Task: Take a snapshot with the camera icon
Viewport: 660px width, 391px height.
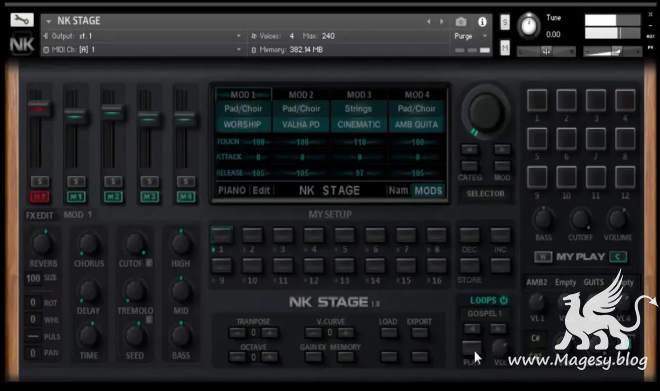Action: (x=461, y=21)
